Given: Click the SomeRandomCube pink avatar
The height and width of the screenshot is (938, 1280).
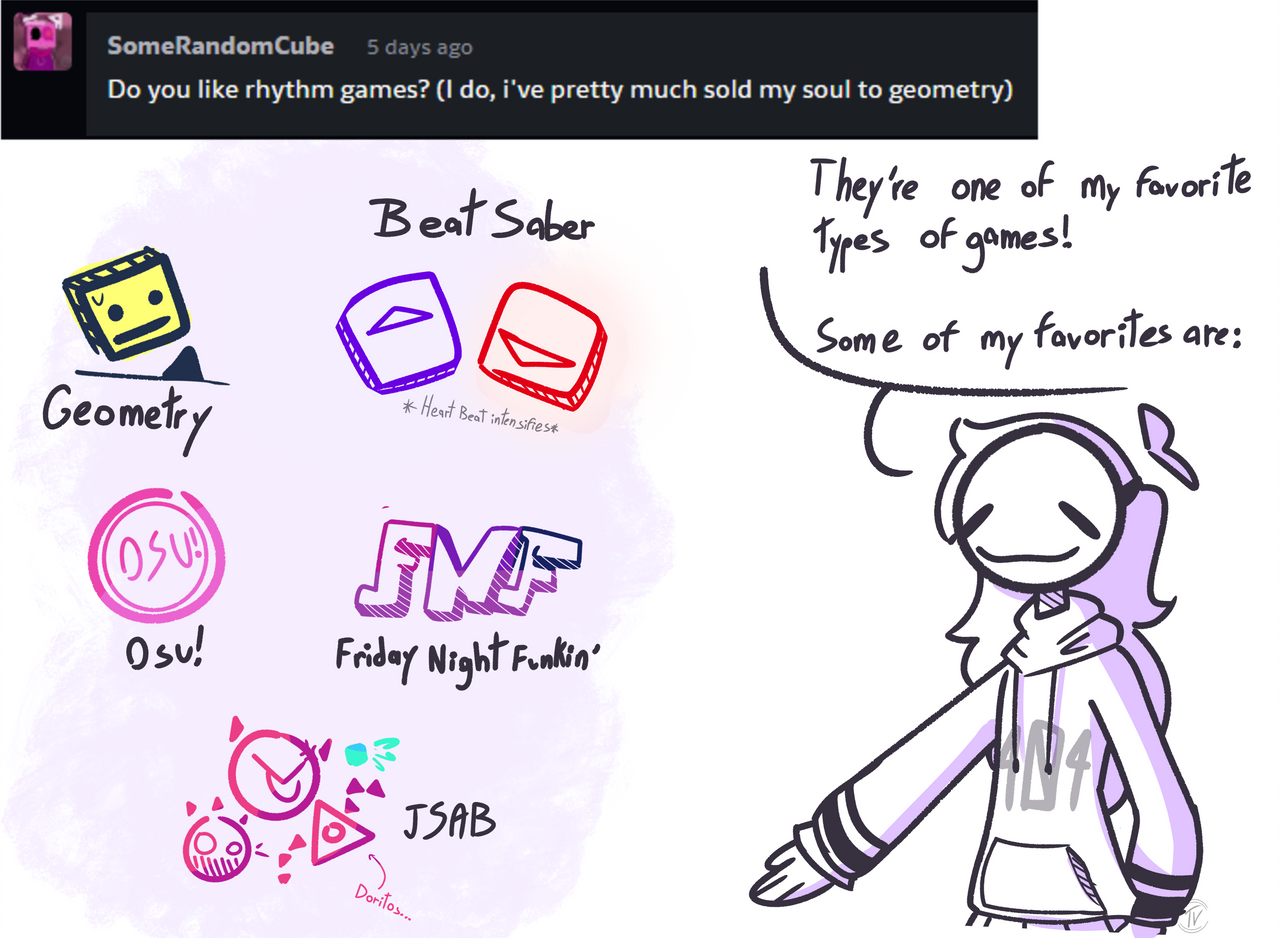Looking at the screenshot, I should tap(42, 41).
